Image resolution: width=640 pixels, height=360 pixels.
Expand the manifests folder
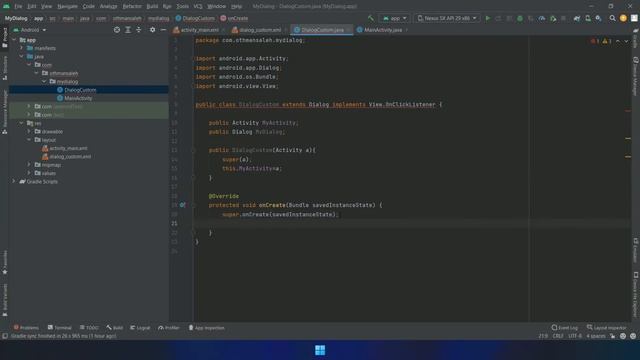[x=22, y=48]
